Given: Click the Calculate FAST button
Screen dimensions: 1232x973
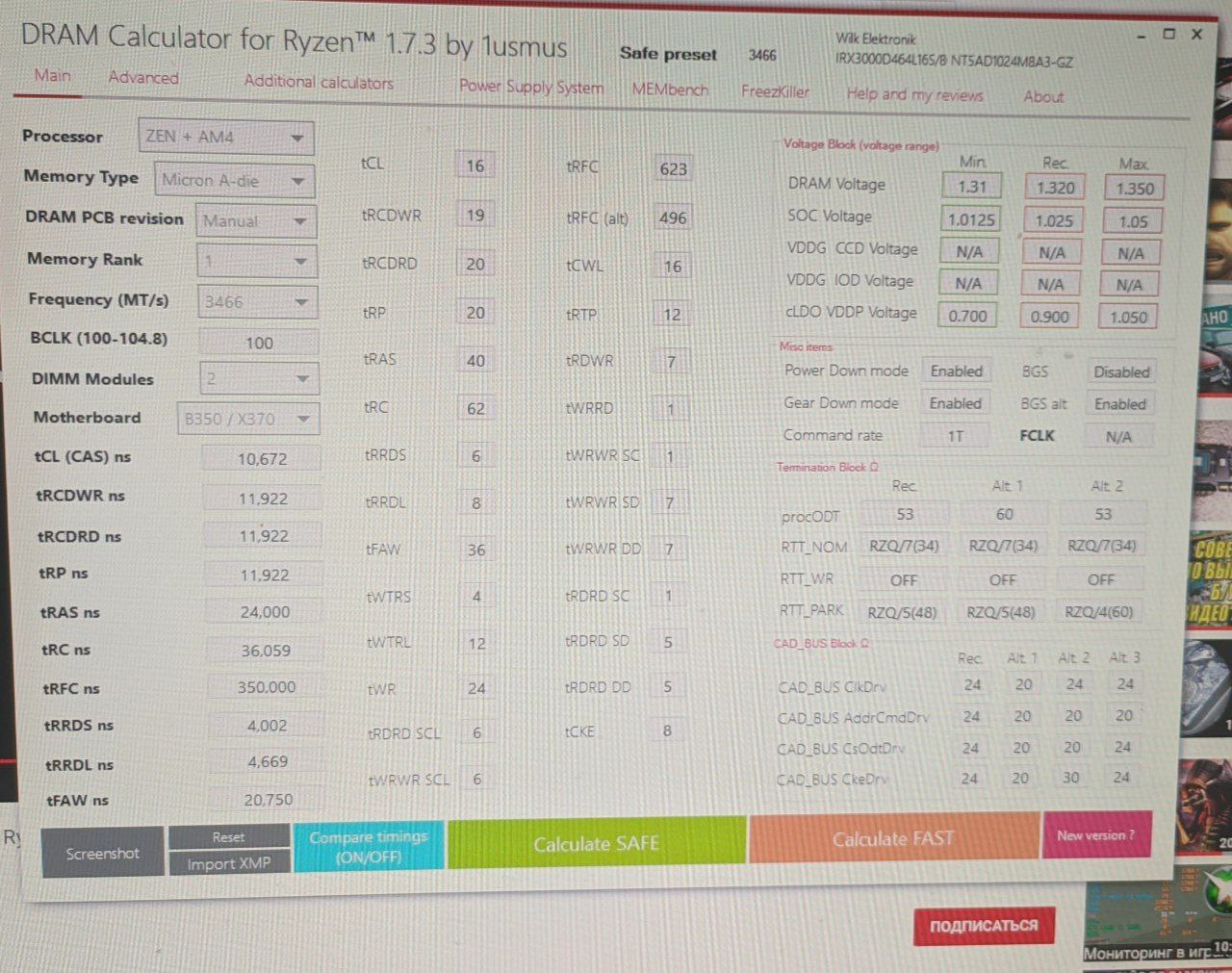Looking at the screenshot, I should point(893,838).
